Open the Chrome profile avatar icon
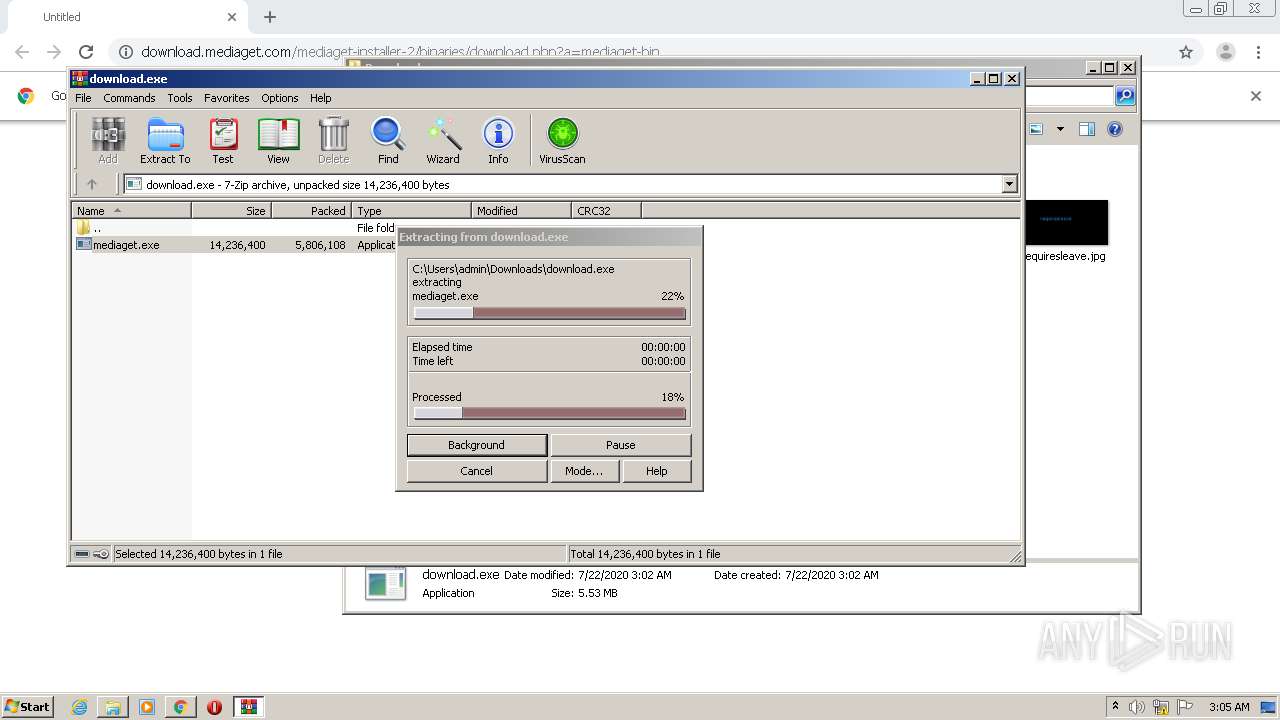Screen dimensions: 1280x720 [x=1226, y=52]
